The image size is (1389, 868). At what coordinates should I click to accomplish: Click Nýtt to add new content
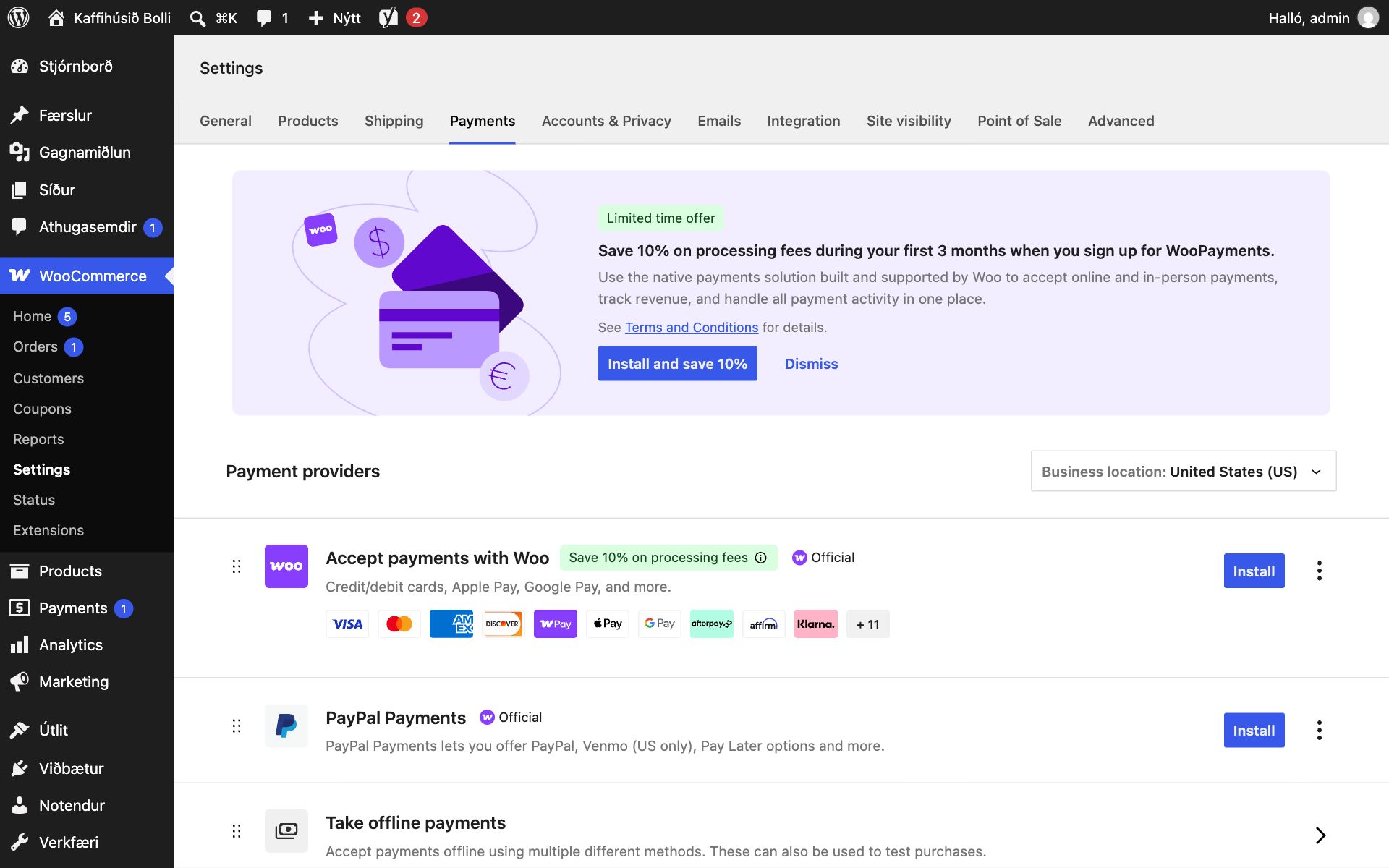coord(334,17)
